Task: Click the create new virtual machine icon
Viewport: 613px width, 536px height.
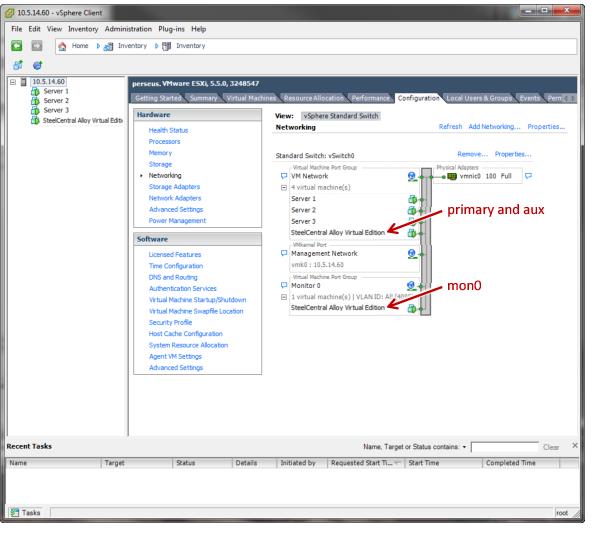Action: coord(18,65)
